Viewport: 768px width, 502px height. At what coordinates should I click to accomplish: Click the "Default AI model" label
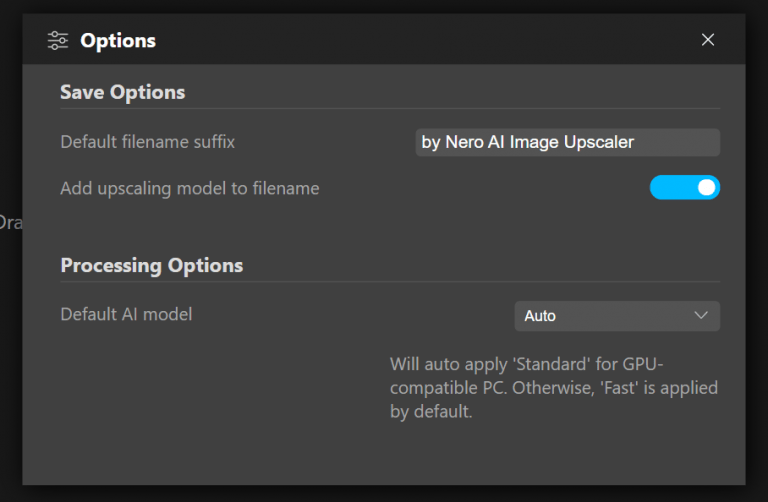click(126, 314)
